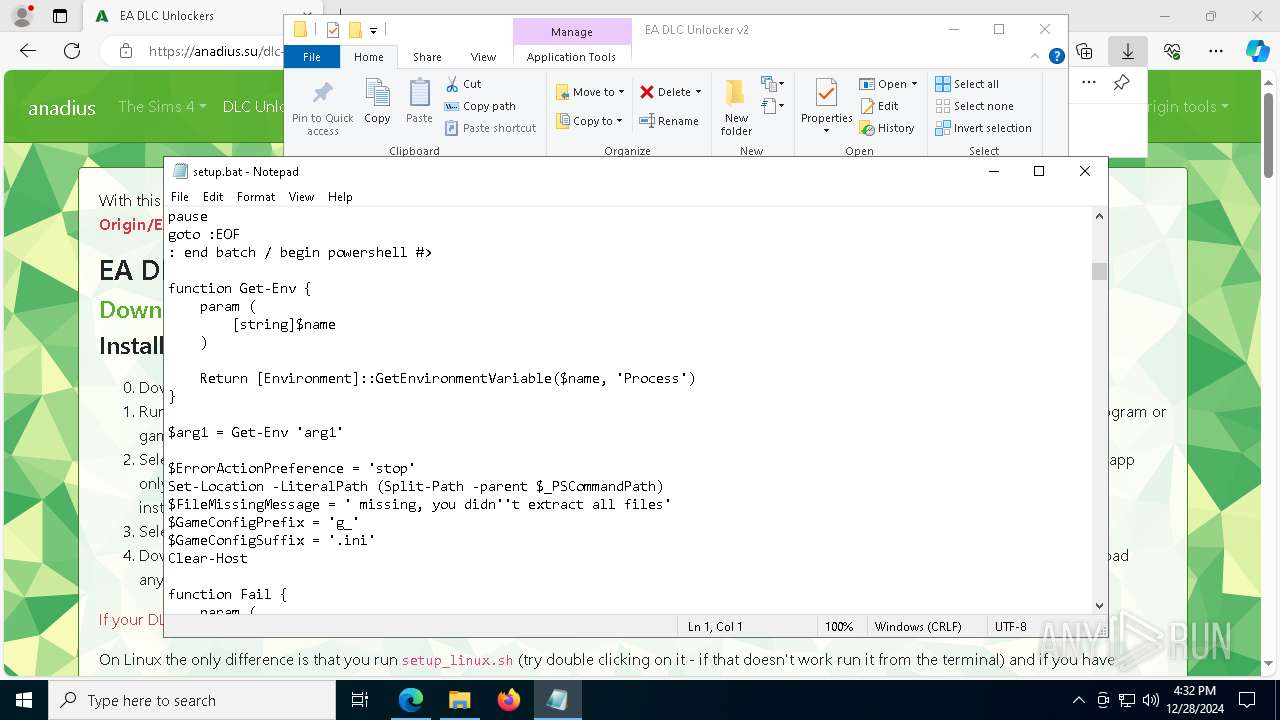
Task: Click the taskbar search box
Action: tap(192, 700)
